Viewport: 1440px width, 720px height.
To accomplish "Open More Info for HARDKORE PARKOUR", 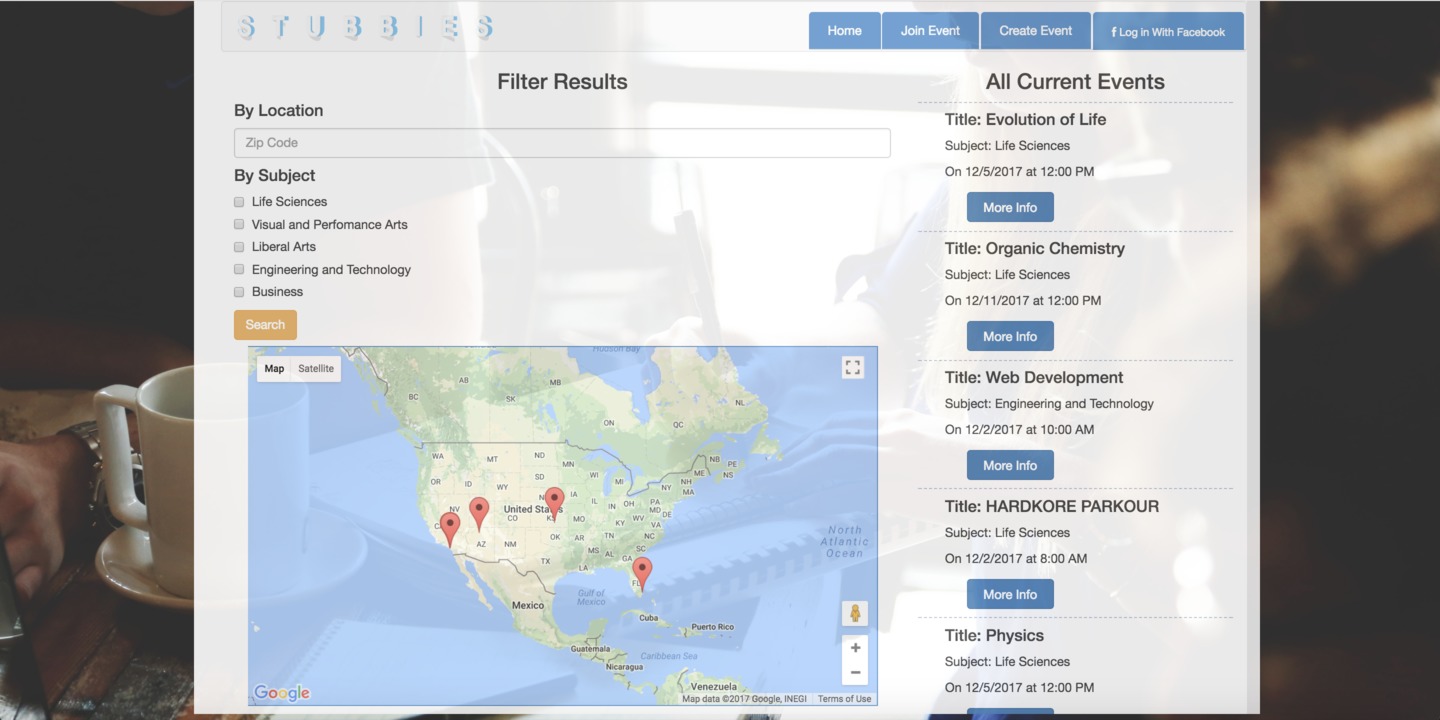I will coord(1010,594).
